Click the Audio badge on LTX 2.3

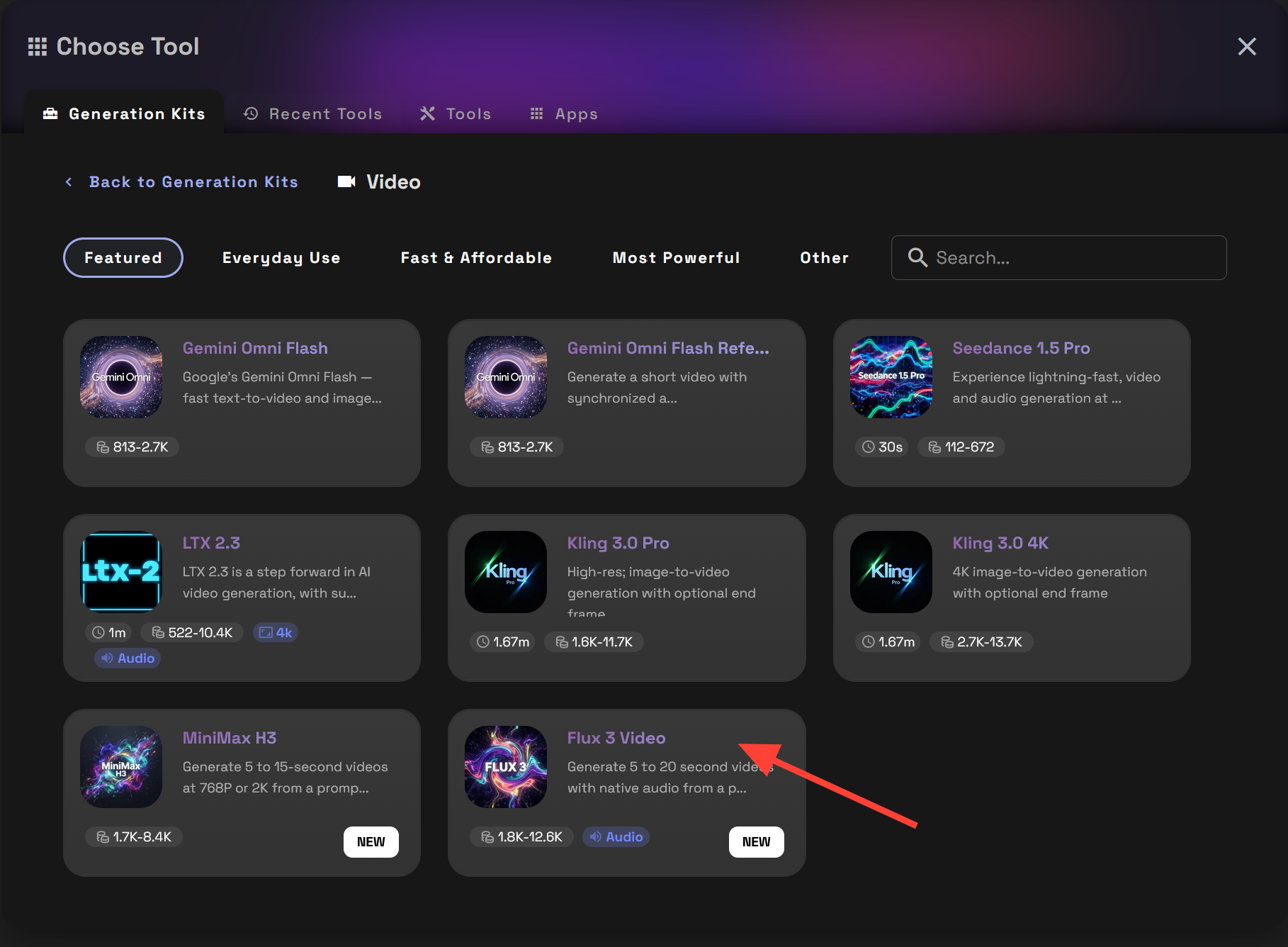128,659
